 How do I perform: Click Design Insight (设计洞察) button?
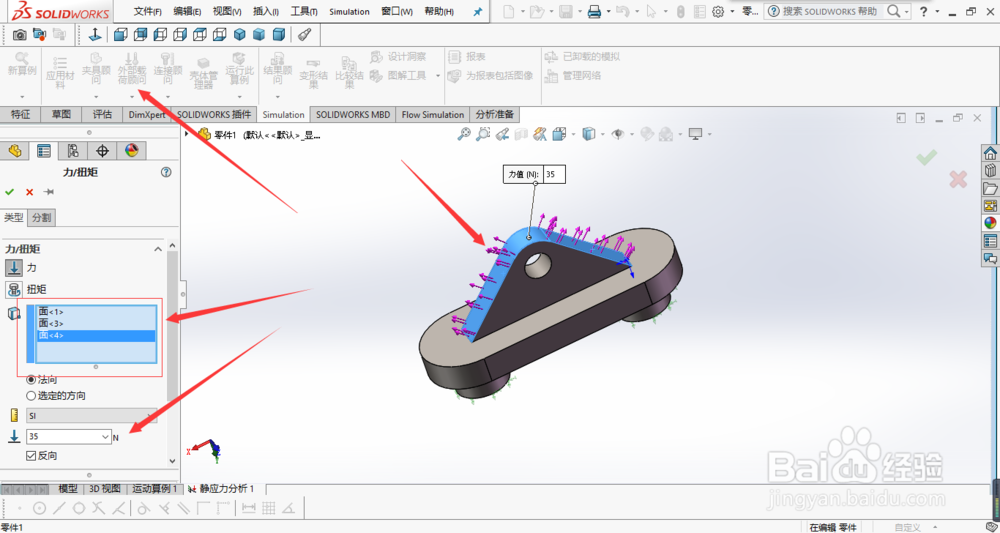[399, 57]
